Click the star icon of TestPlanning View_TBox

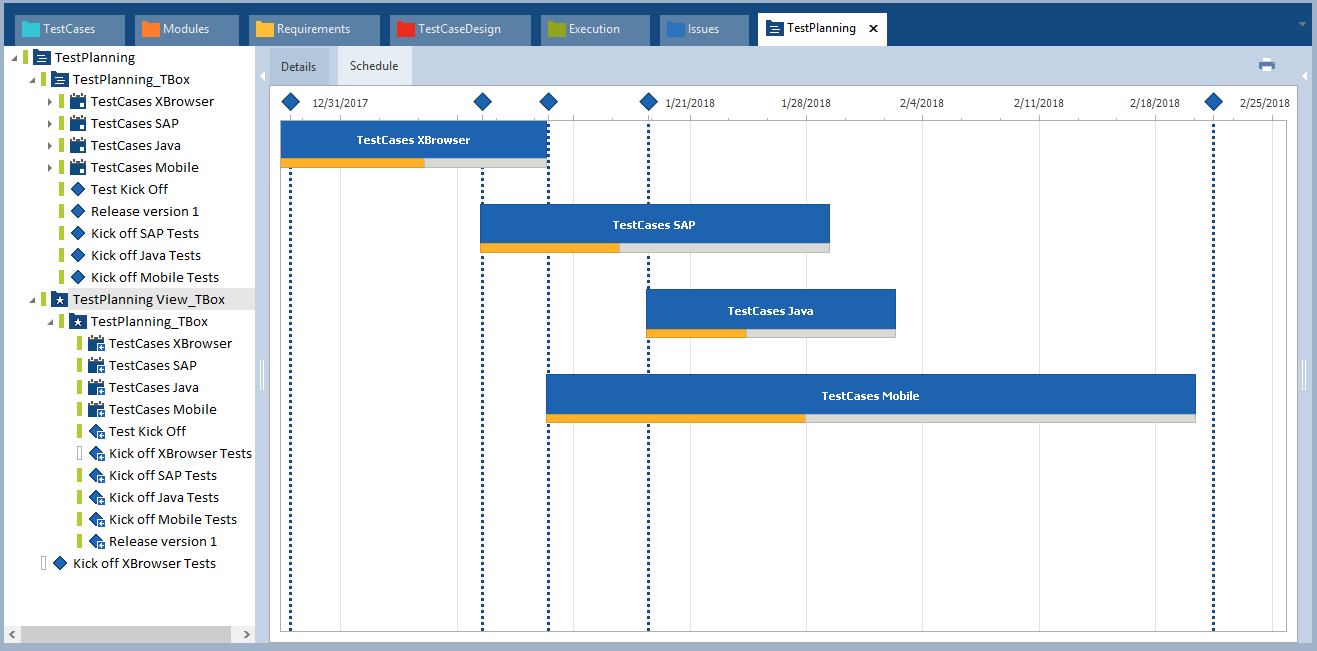click(x=59, y=300)
